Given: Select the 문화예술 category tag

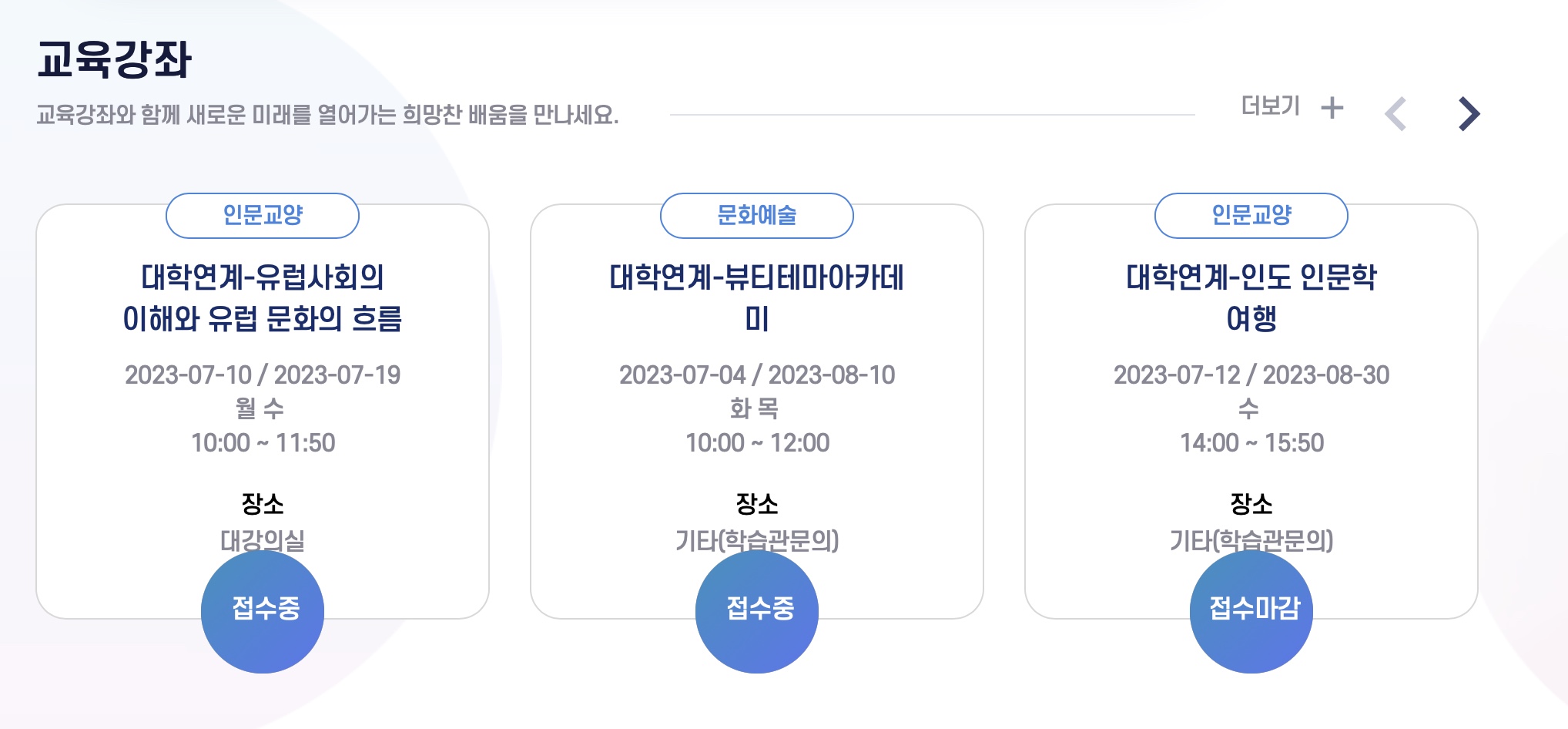Looking at the screenshot, I should click(757, 216).
